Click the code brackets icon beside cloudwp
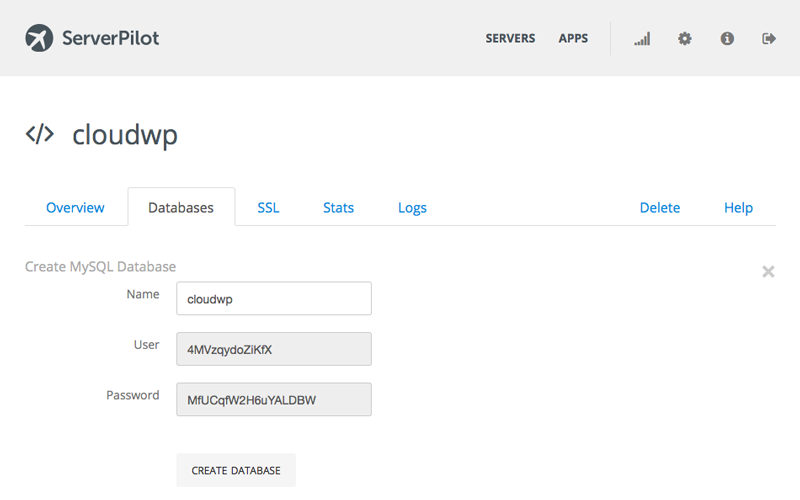 (40, 135)
